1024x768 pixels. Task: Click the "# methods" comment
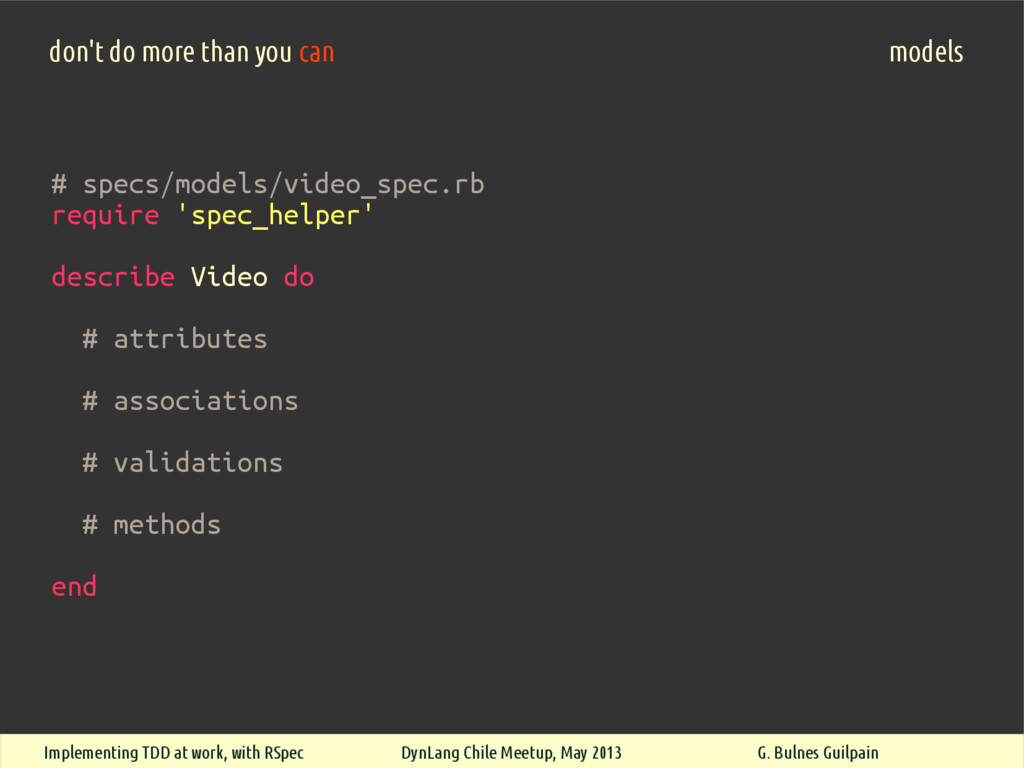coord(152,525)
